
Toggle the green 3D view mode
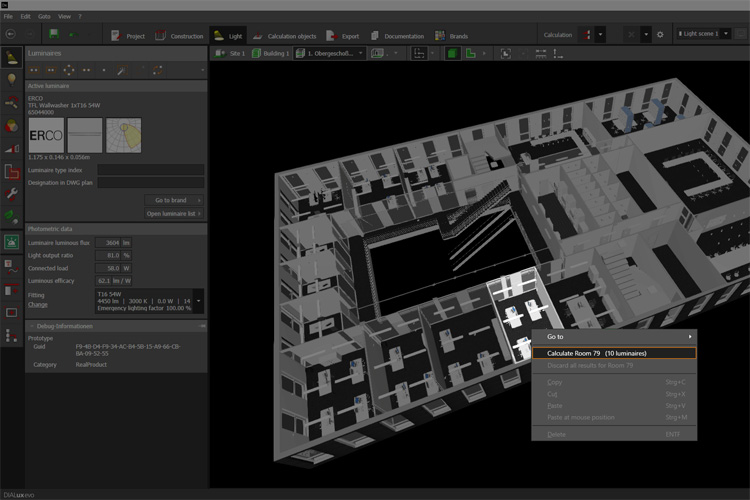coord(452,53)
